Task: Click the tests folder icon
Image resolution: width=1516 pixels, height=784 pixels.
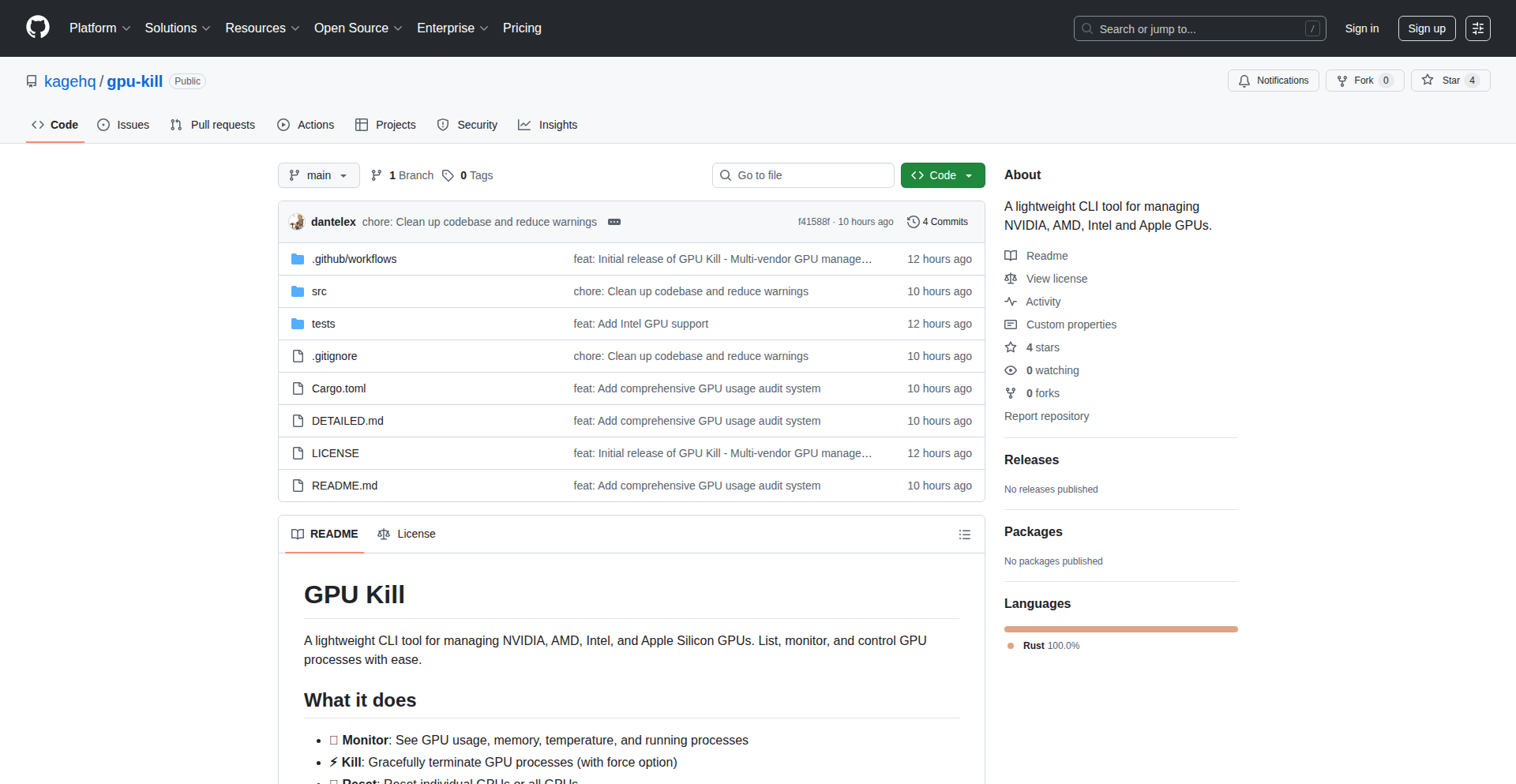Action: (x=298, y=324)
